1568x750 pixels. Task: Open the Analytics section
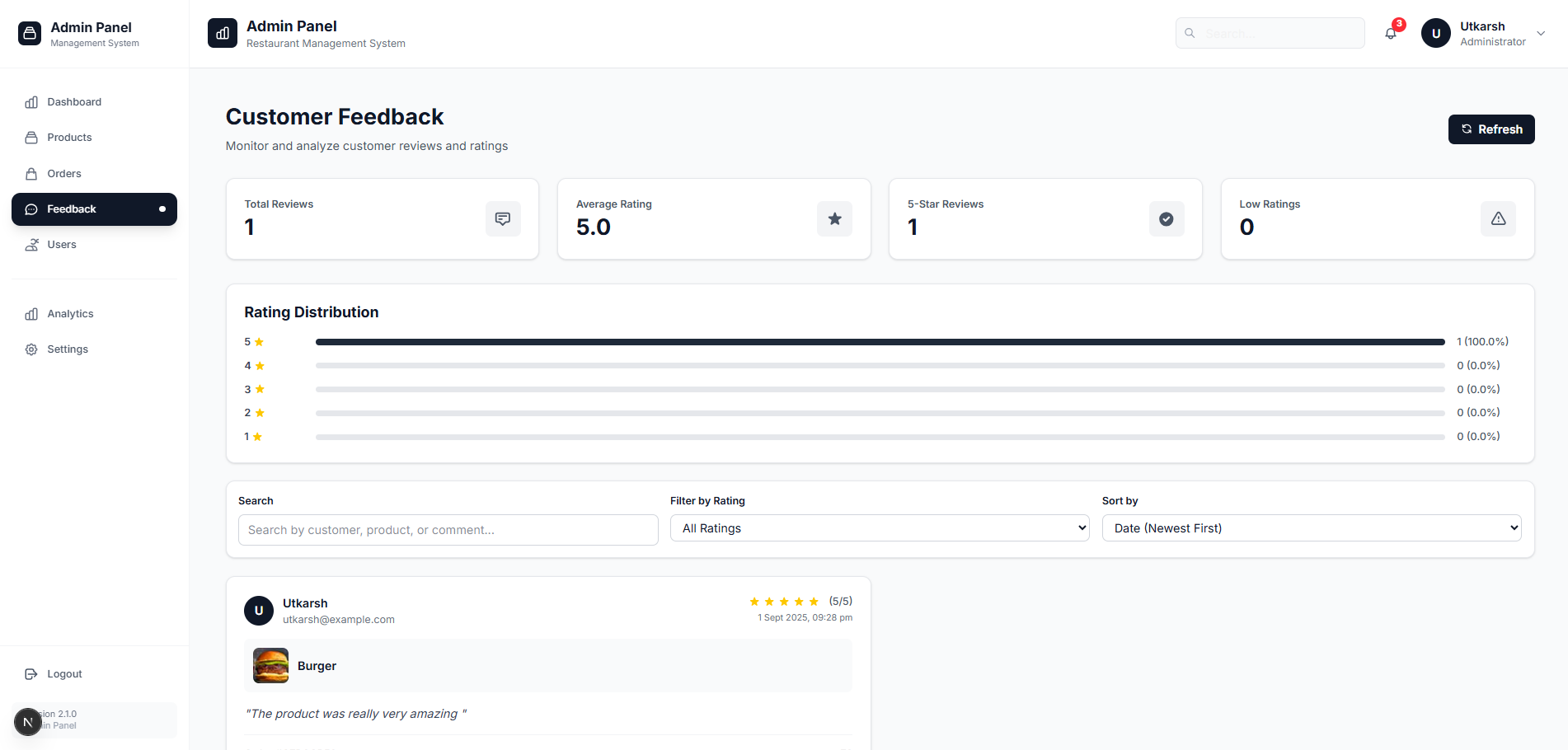tap(70, 314)
